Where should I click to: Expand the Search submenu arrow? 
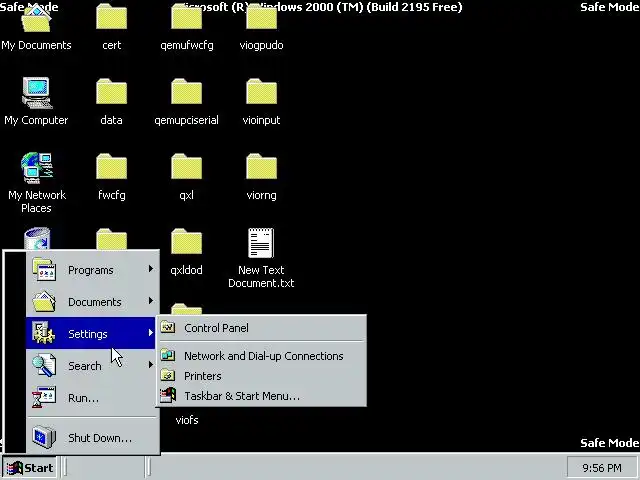click(151, 365)
